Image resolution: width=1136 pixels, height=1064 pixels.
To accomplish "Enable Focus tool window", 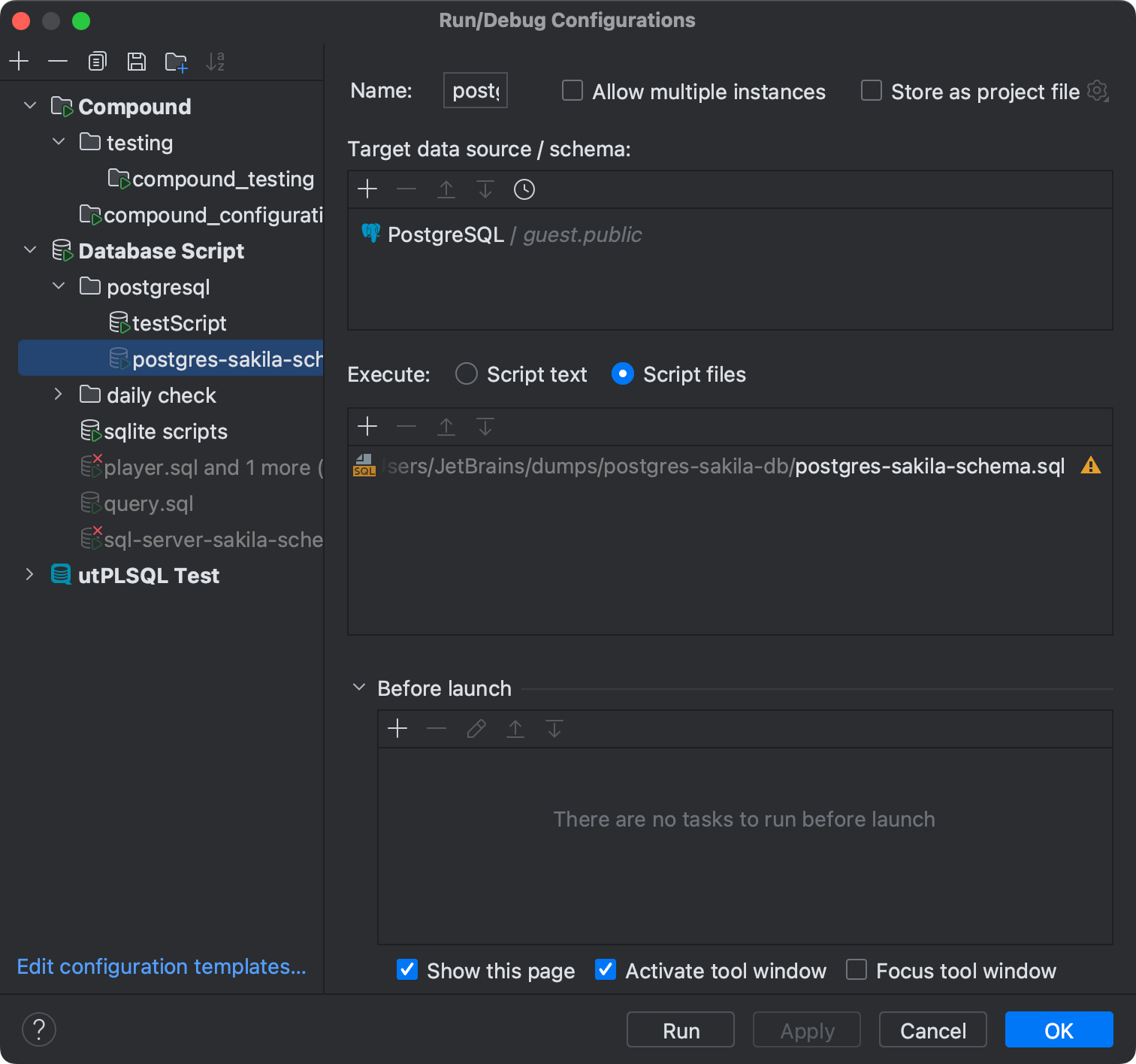I will coord(856,970).
